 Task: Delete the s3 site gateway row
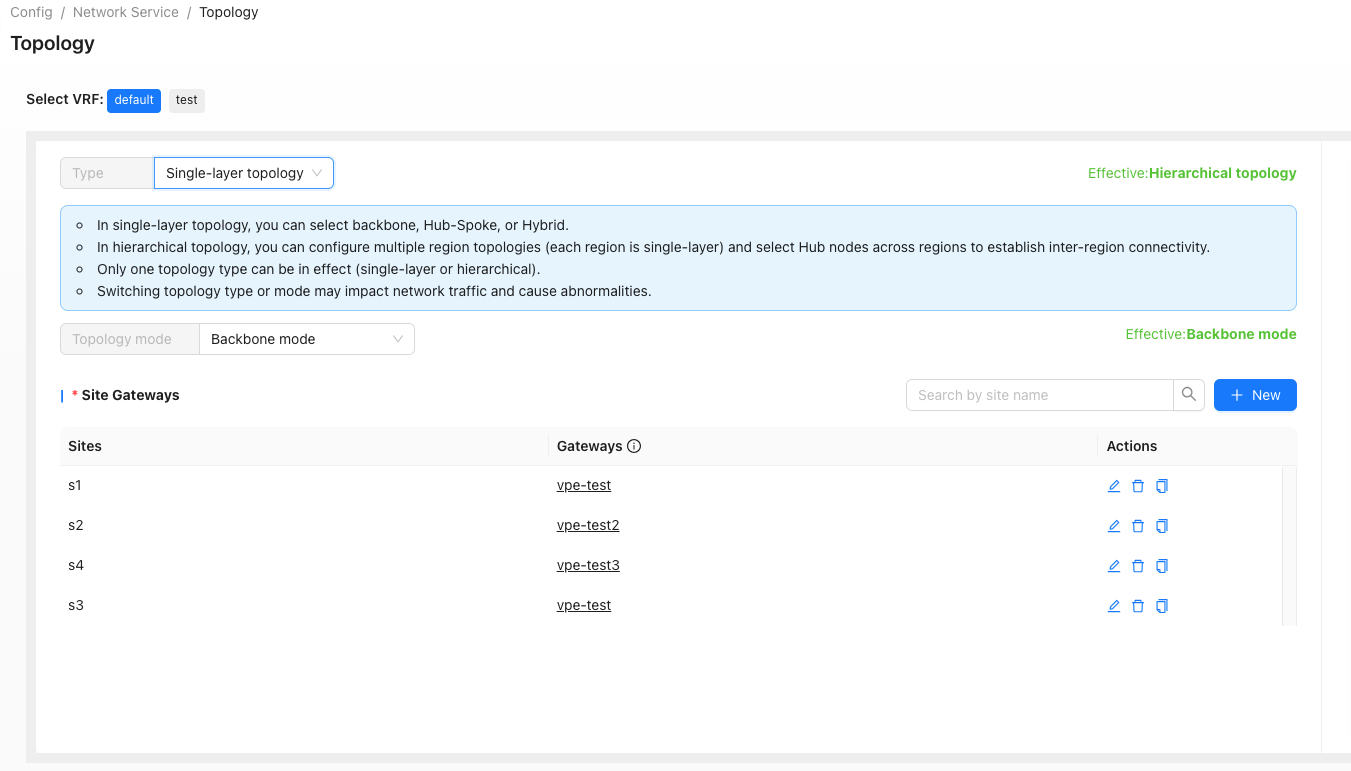1138,606
